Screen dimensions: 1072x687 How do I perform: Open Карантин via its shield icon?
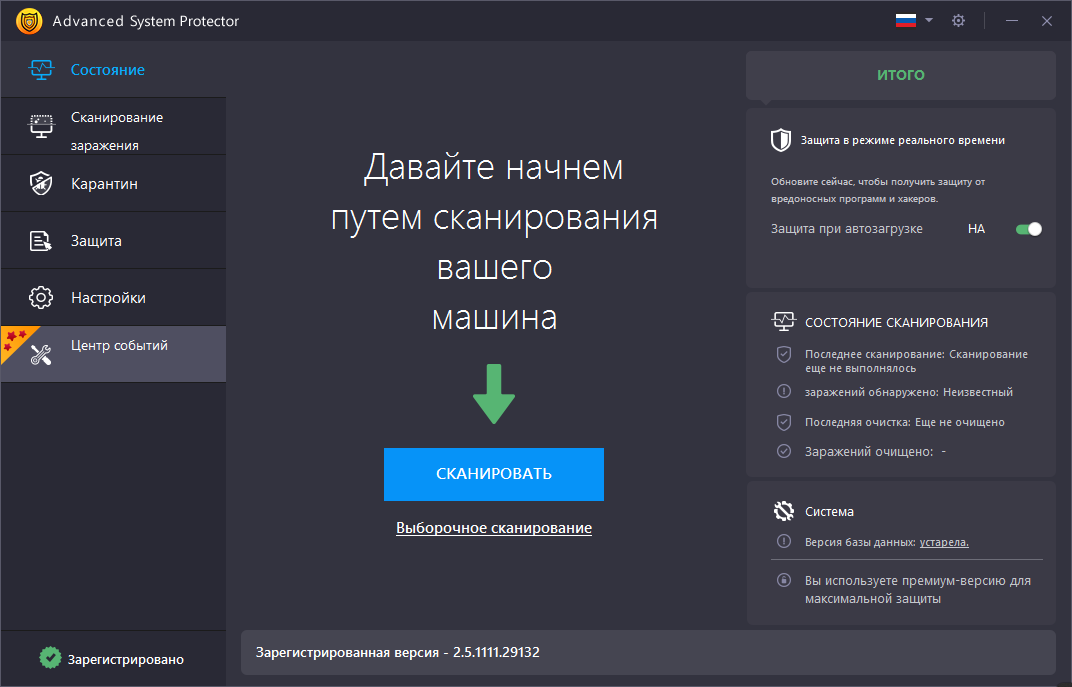41,183
